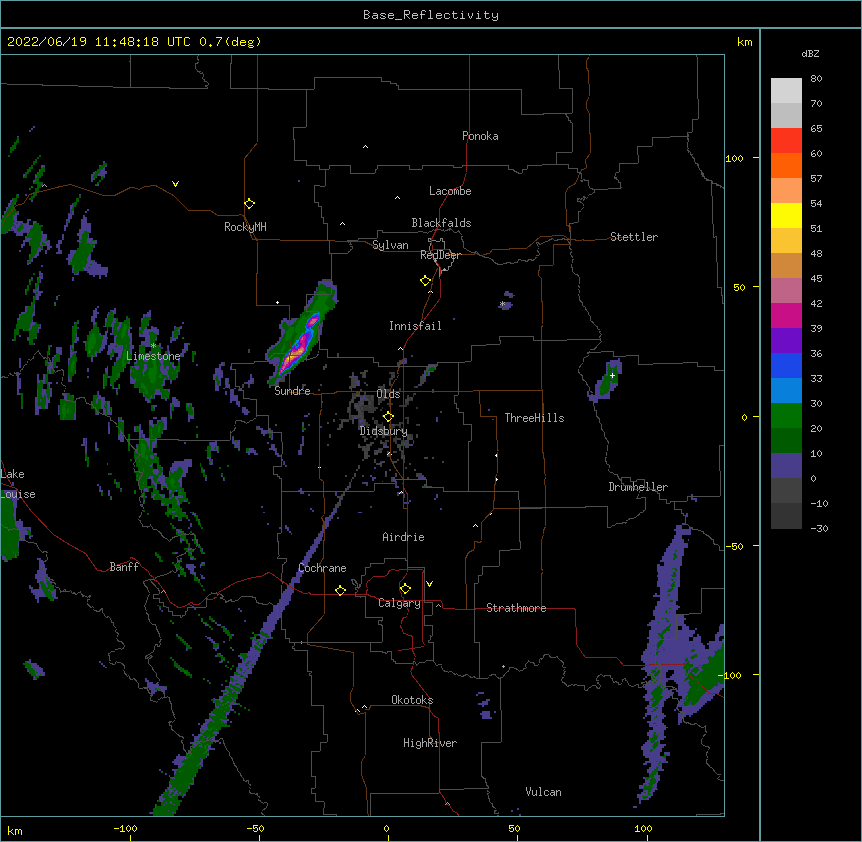Click the Calgary city label

point(399,603)
